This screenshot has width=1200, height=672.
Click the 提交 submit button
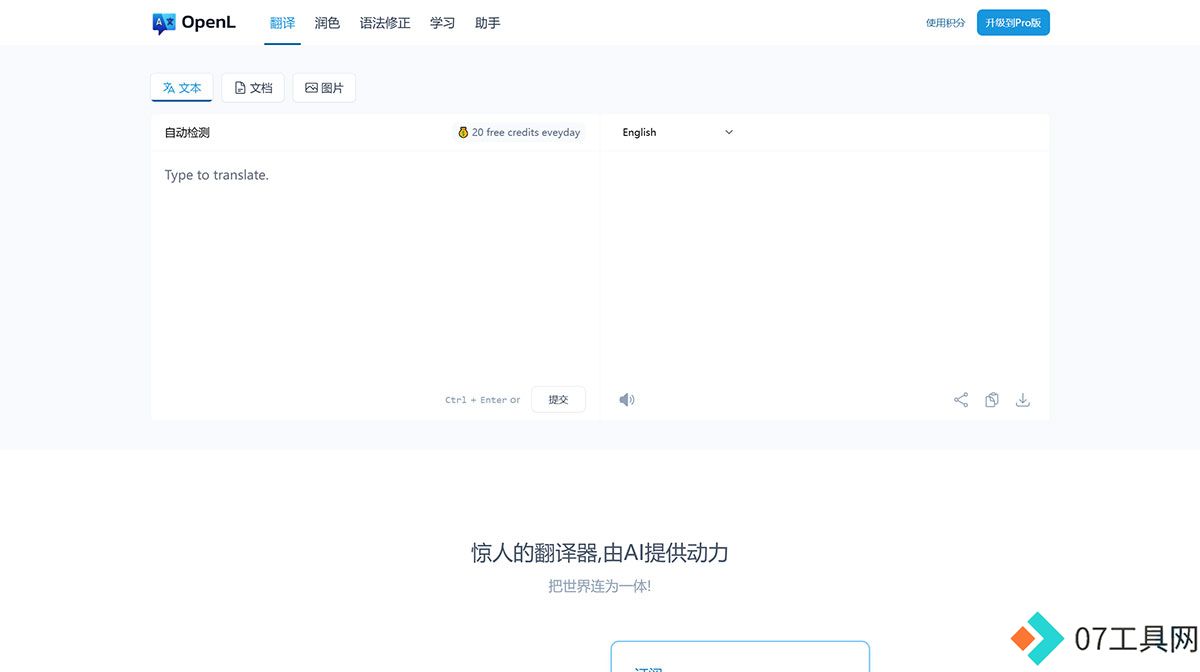point(558,400)
